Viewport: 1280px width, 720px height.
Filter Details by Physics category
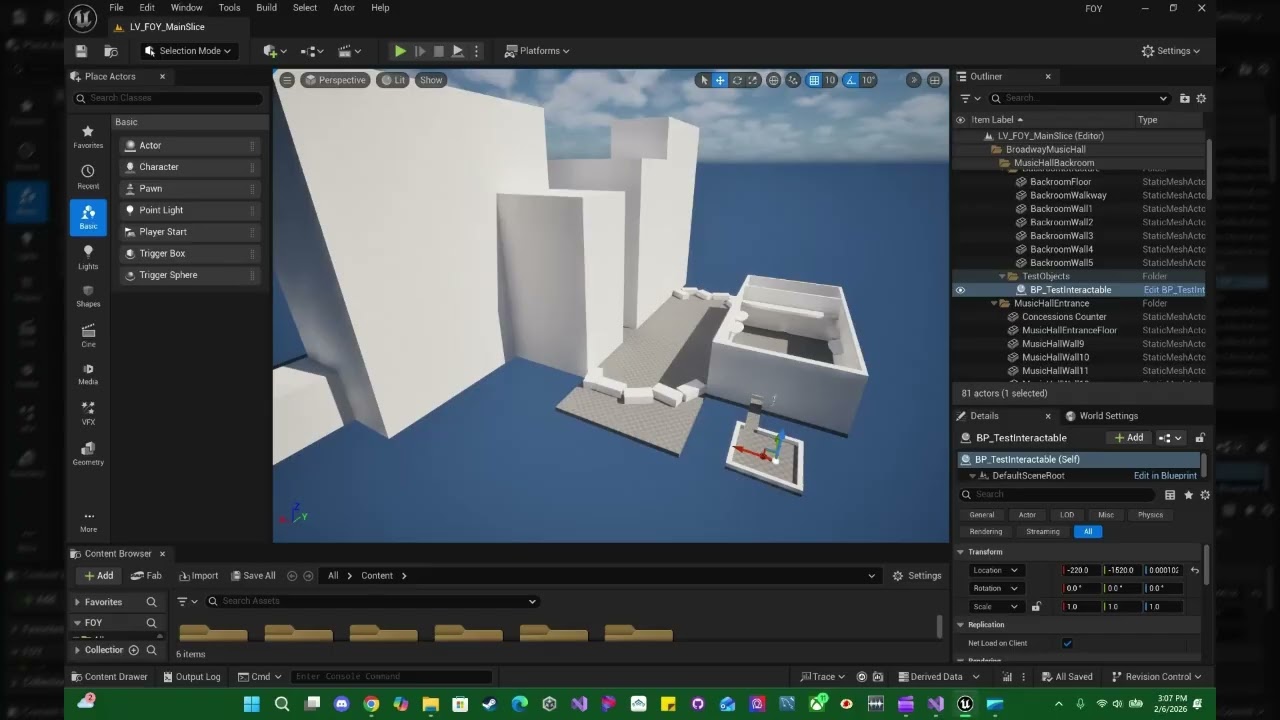1150,515
